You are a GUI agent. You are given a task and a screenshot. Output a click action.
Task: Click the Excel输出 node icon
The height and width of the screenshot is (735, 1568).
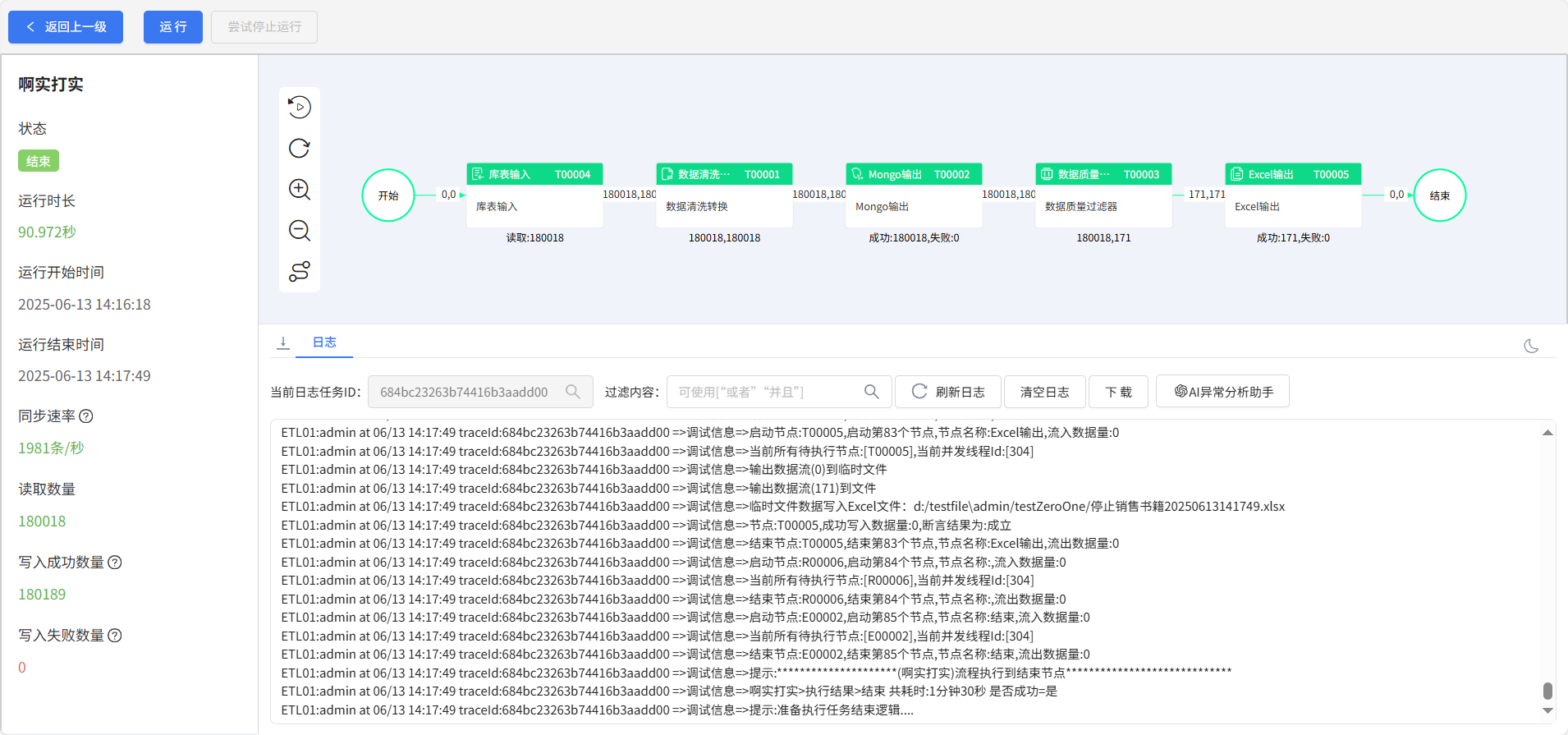pyautogui.click(x=1236, y=174)
